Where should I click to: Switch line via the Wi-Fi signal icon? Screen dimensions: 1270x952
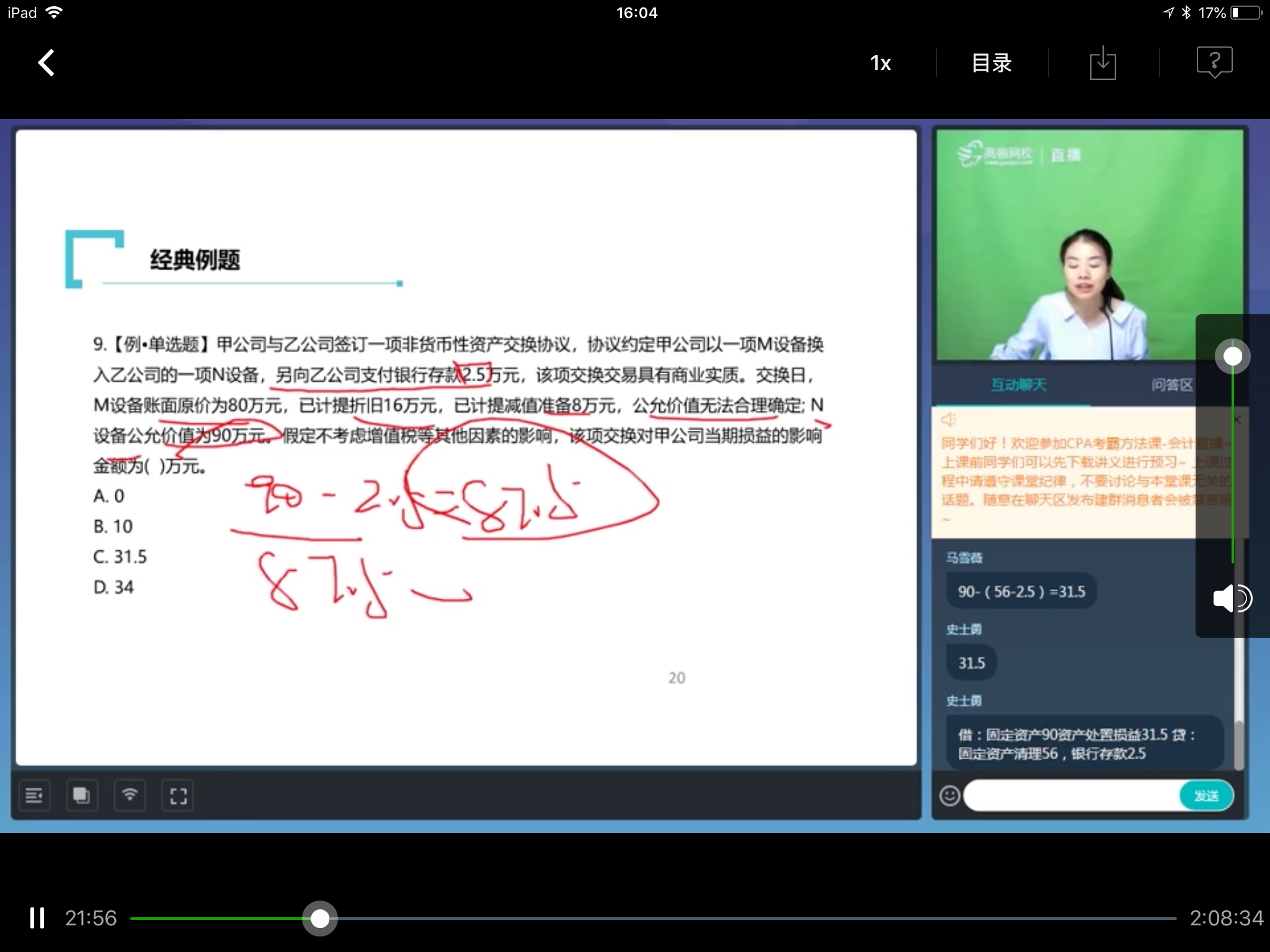(x=130, y=795)
